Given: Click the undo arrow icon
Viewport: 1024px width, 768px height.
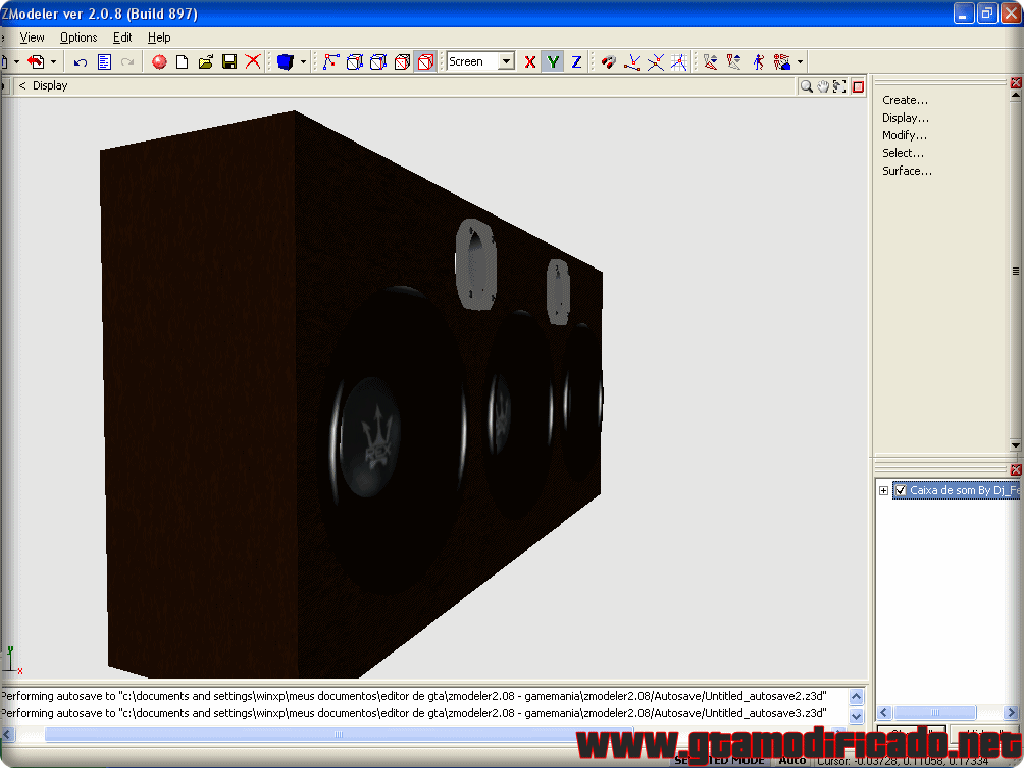Looking at the screenshot, I should point(80,62).
